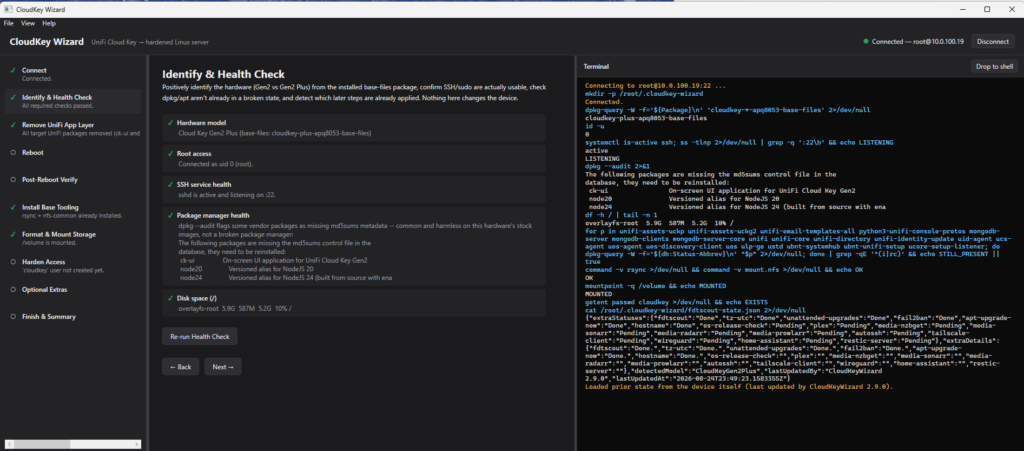Select the Optional Extras step
This screenshot has height=451, width=1024.
[x=72, y=289]
